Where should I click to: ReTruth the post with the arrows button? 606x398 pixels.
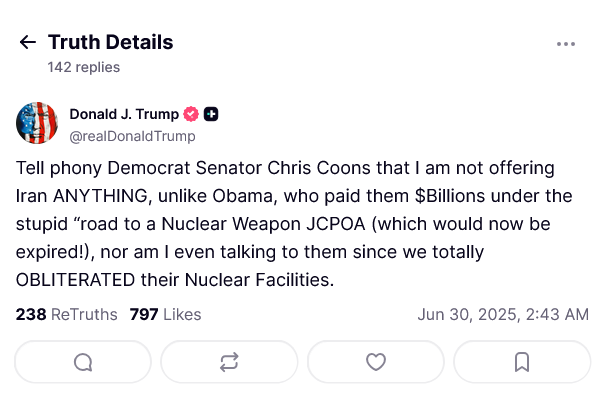click(x=229, y=362)
